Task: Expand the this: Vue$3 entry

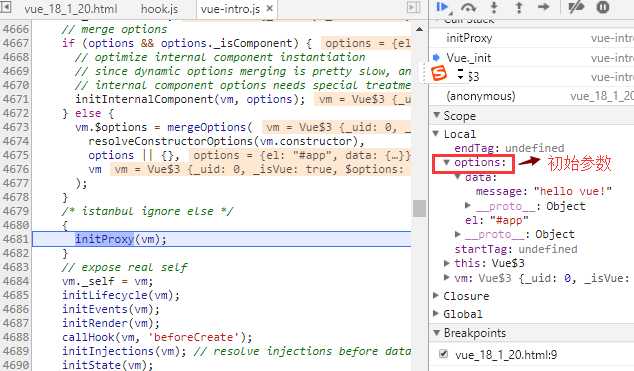Action: (x=447, y=263)
